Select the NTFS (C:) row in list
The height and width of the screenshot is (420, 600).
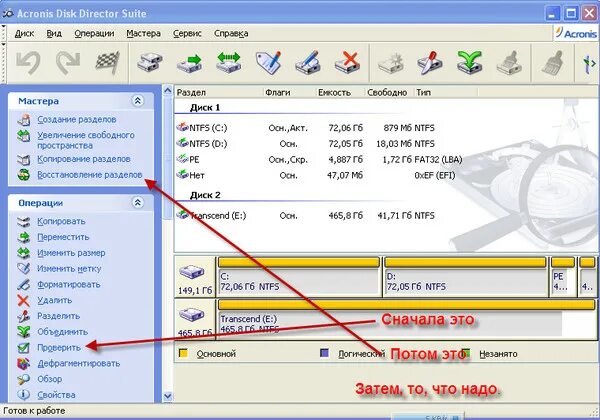pyautogui.click(x=320, y=128)
